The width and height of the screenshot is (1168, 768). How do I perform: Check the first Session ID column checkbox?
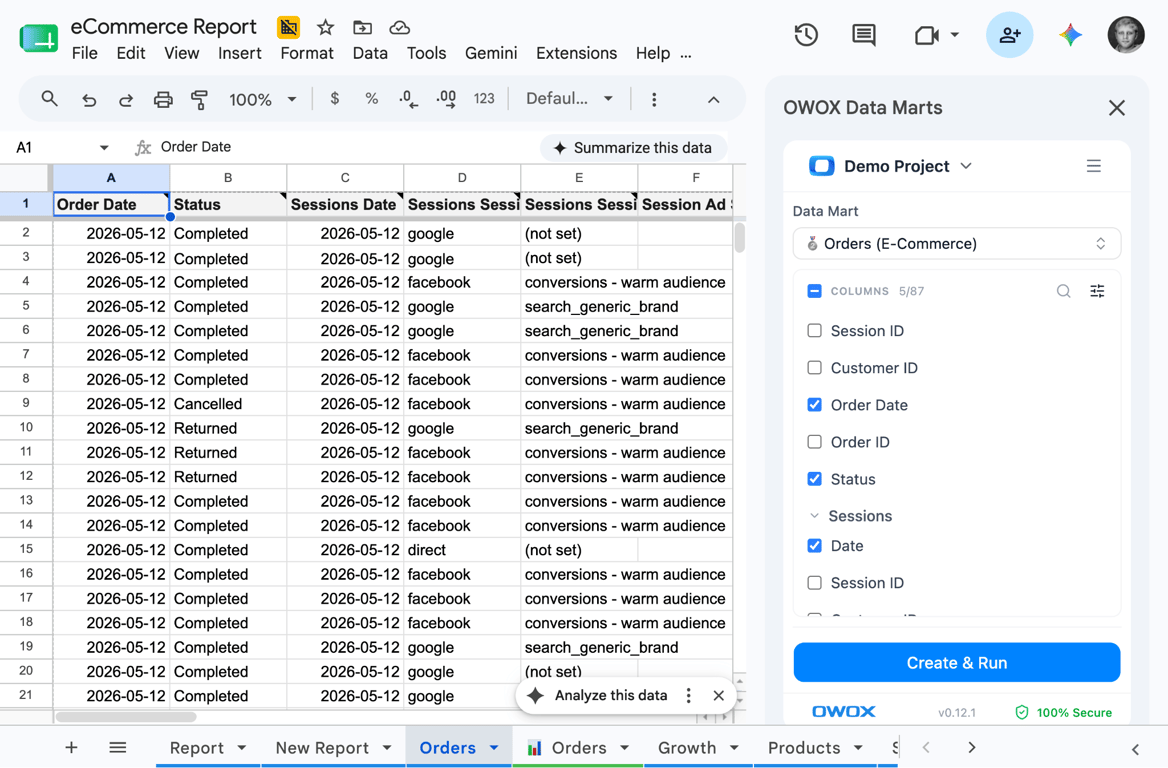[815, 330]
